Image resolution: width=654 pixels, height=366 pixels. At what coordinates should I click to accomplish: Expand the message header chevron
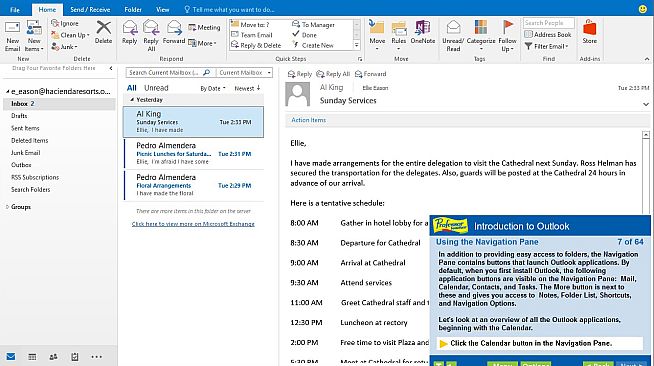tap(646, 104)
